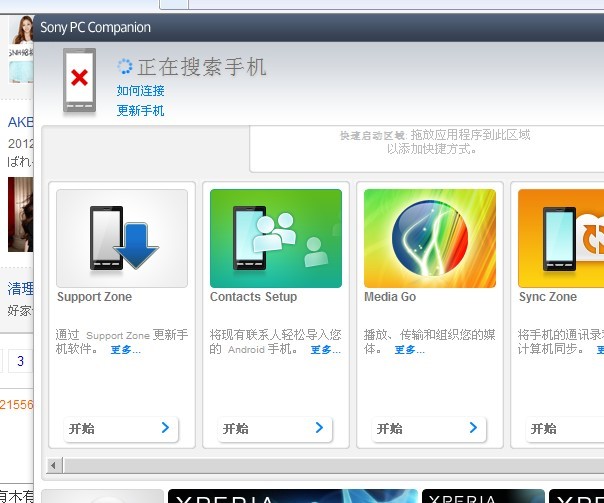
Task: Open 更多 link under Media Go
Action: 409,350
